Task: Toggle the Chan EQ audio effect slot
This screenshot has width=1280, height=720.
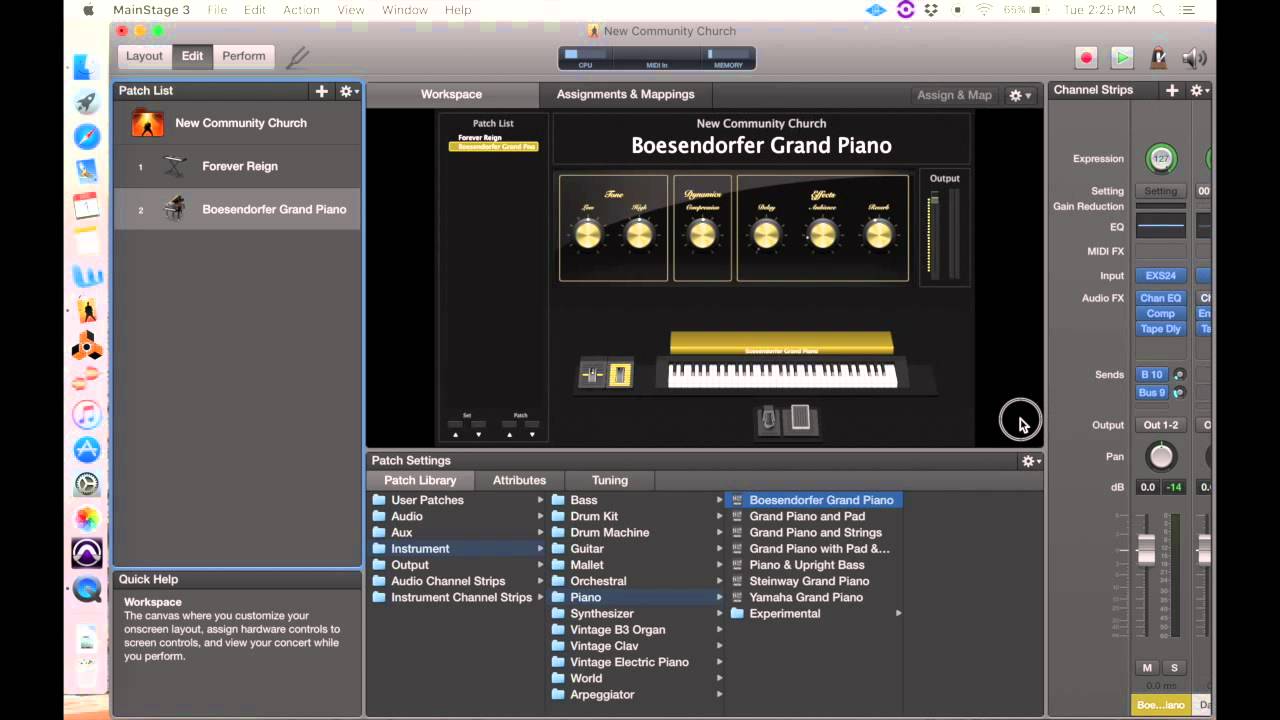Action: coord(1161,298)
